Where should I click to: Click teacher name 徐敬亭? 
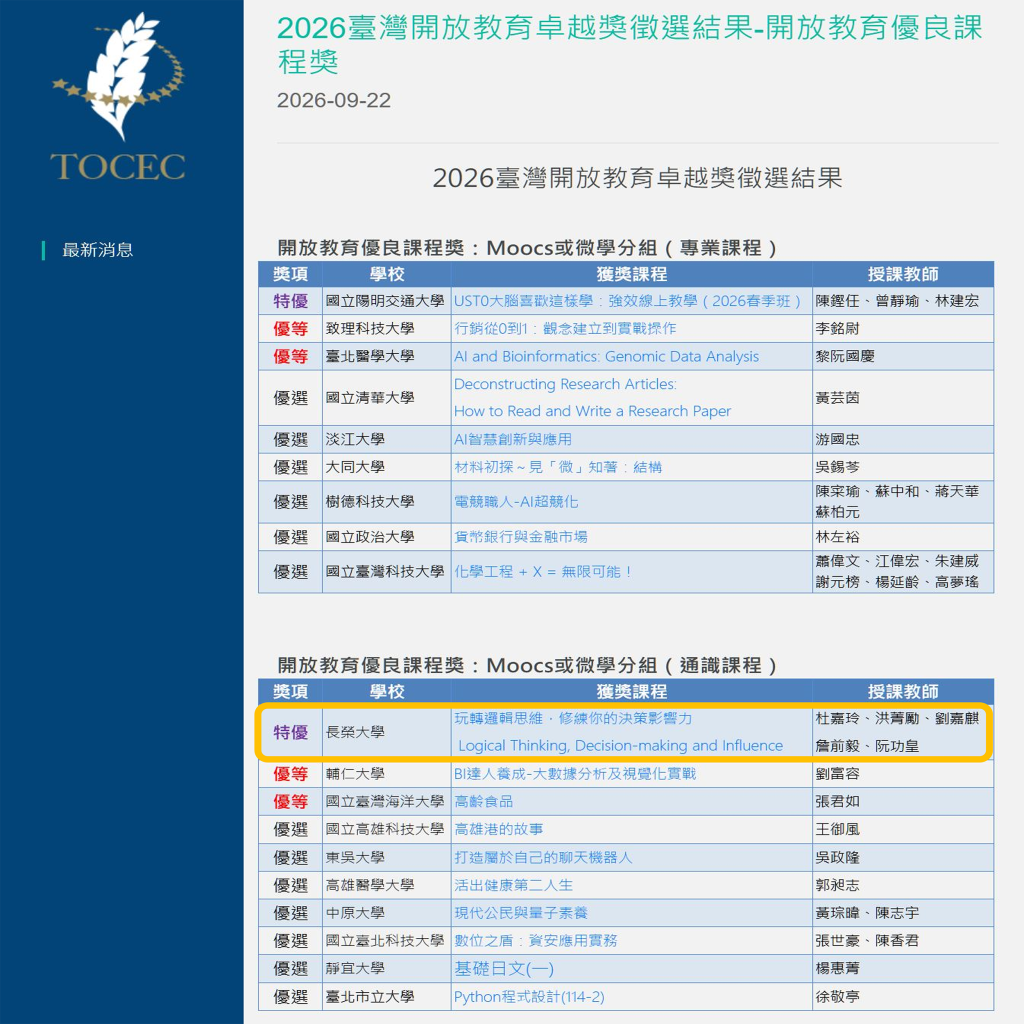pos(837,997)
